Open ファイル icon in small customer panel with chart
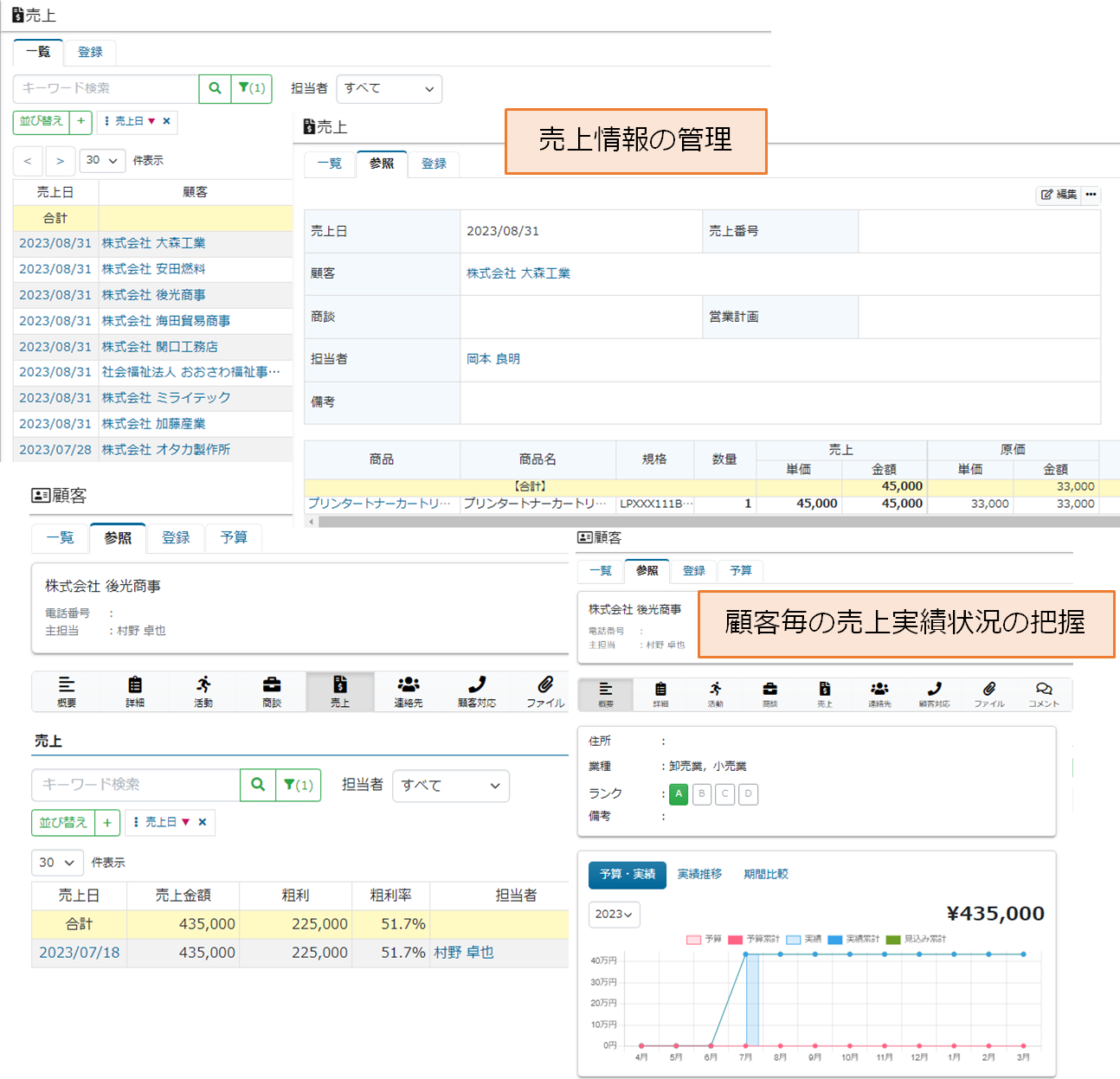Image resolution: width=1120 pixels, height=1079 pixels. [989, 694]
